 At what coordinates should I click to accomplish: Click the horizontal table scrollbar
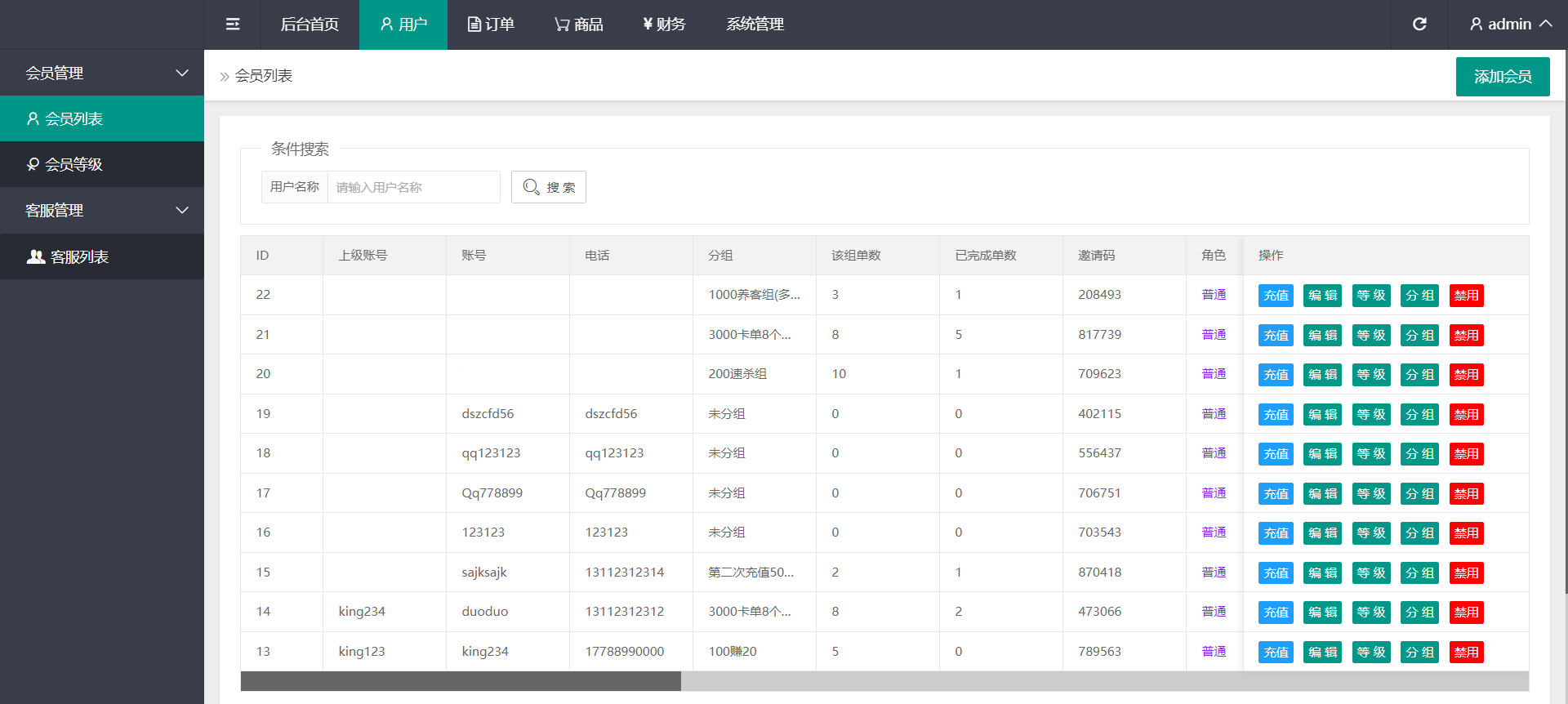click(461, 681)
